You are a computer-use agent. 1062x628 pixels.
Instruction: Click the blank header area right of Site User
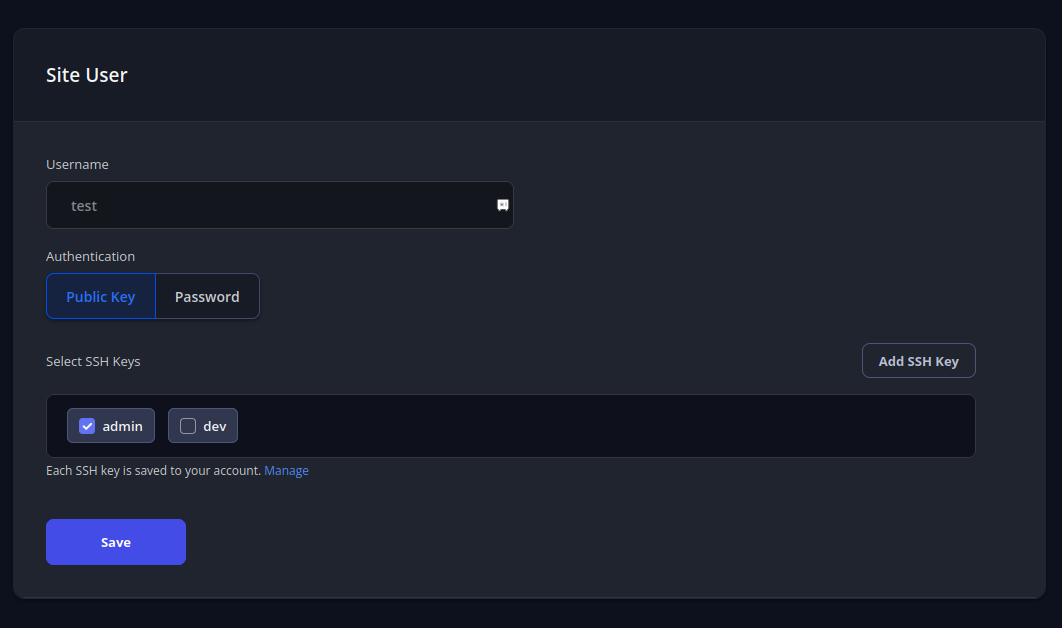click(x=600, y=75)
